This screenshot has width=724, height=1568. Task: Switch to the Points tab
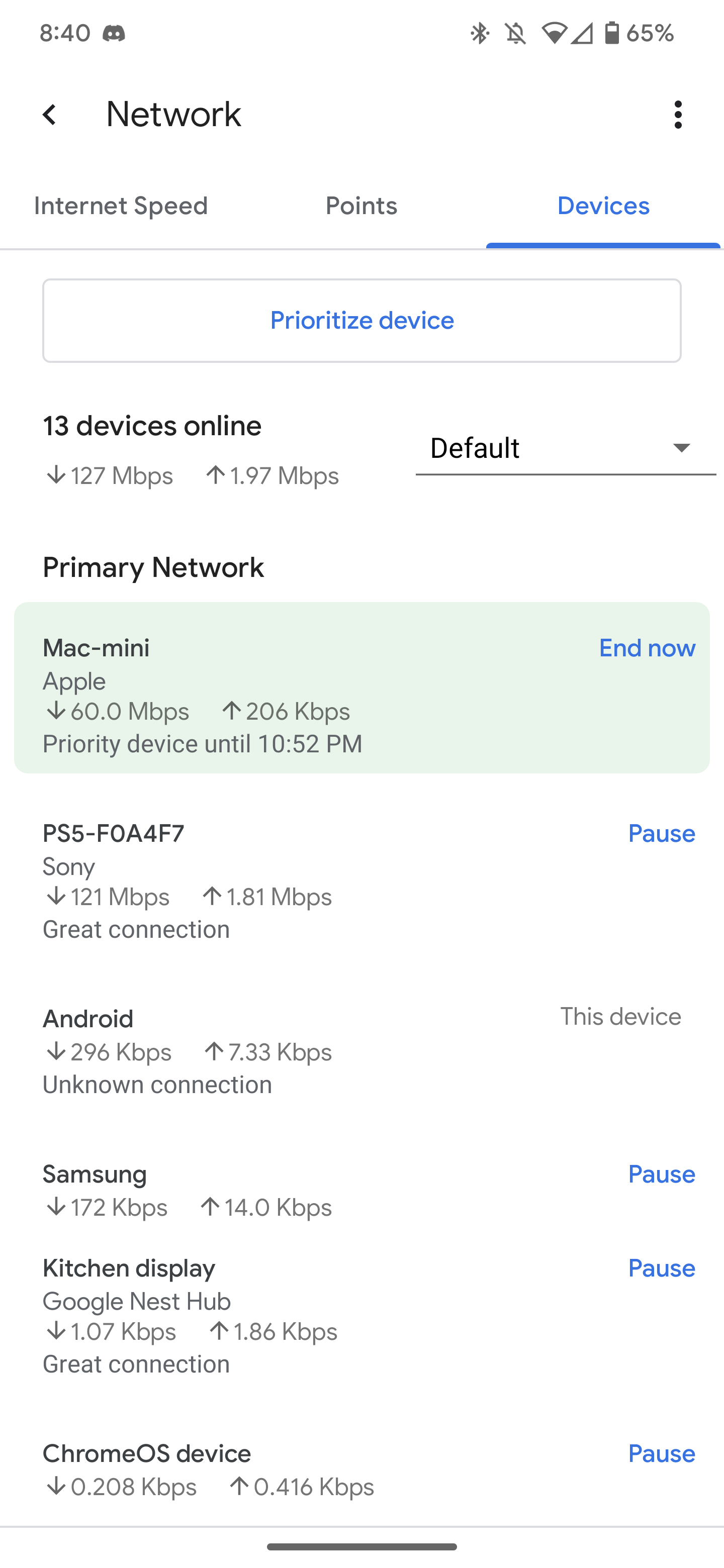point(361,206)
